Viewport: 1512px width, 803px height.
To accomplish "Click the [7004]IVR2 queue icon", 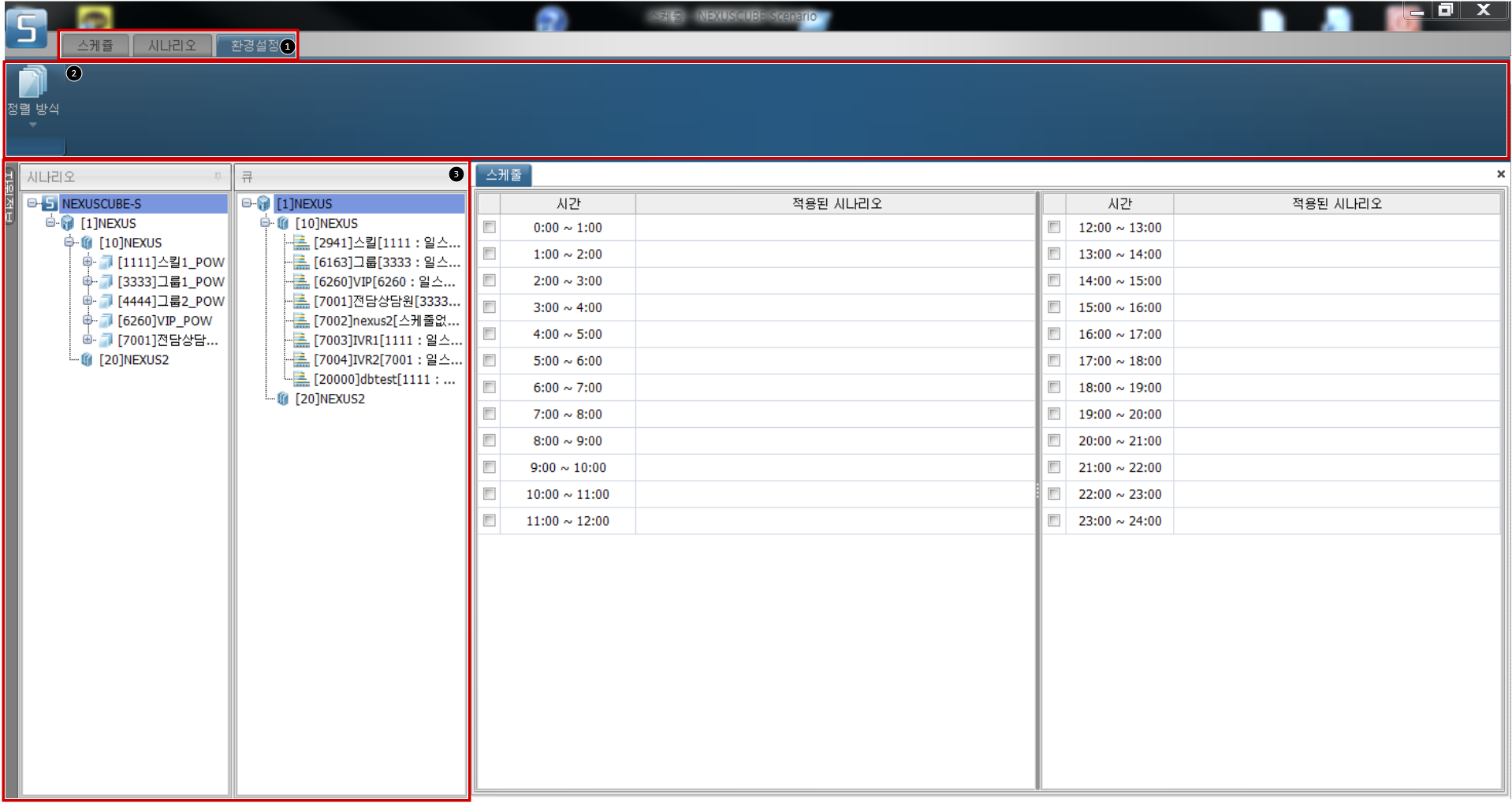I will tap(301, 359).
